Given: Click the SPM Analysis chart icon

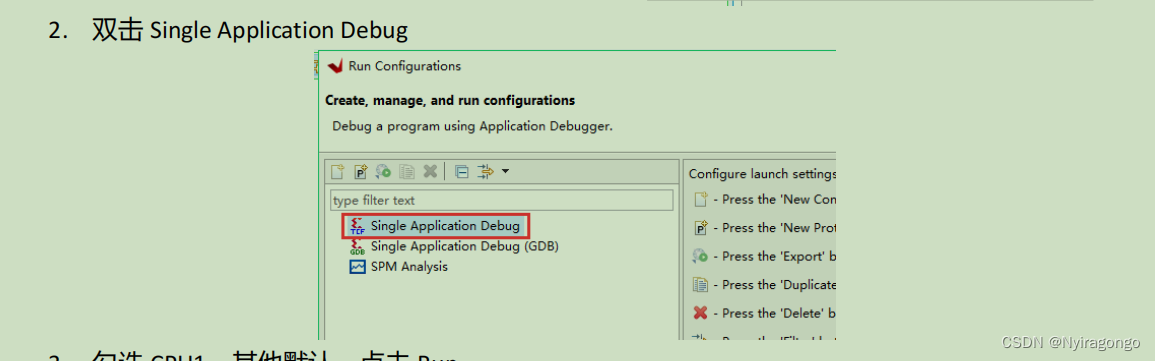Looking at the screenshot, I should (x=357, y=267).
